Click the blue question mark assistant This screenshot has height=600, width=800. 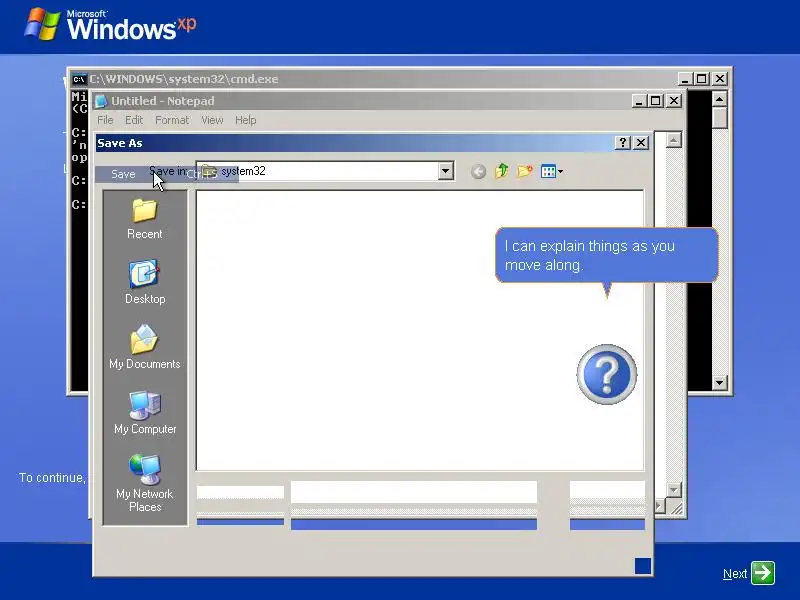pyautogui.click(x=607, y=374)
